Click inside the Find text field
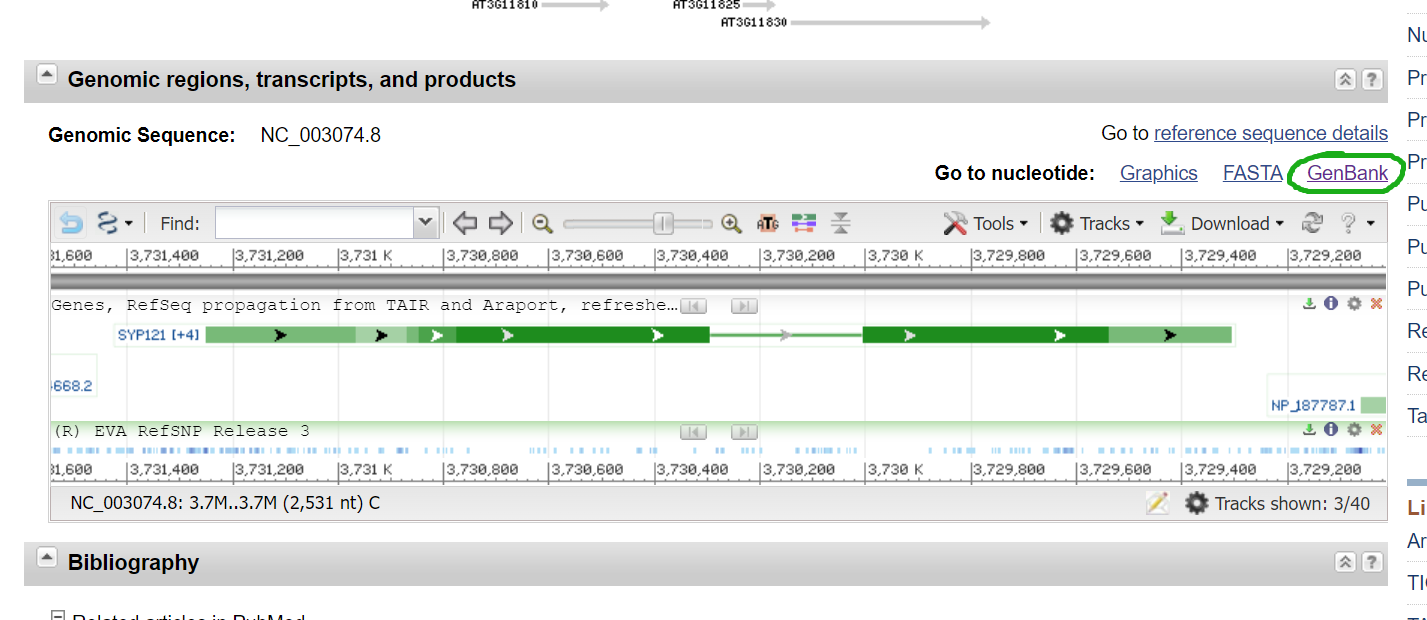The image size is (1427, 620). 314,223
